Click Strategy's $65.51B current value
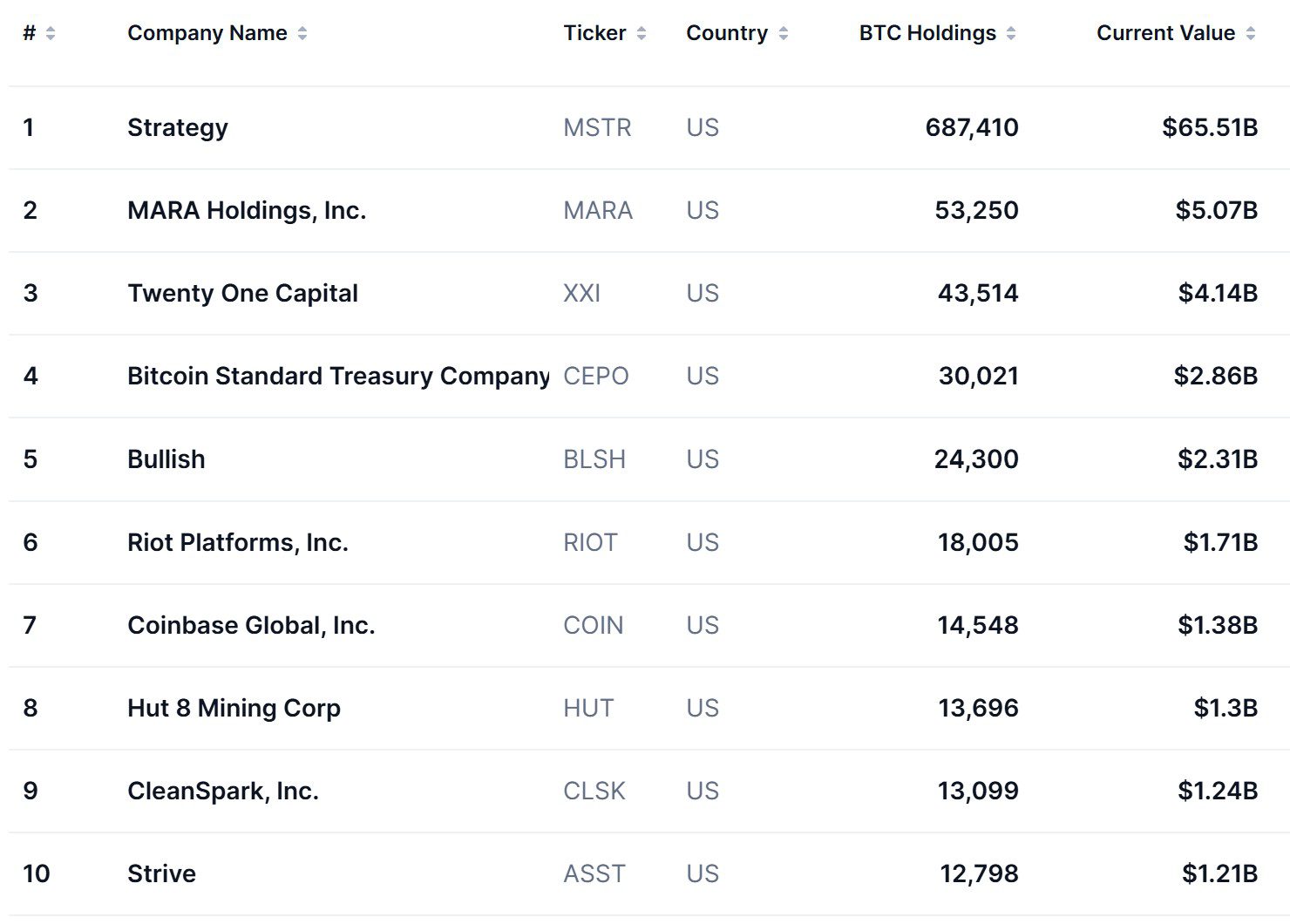Image resolution: width=1290 pixels, height=924 pixels. [x=1210, y=127]
